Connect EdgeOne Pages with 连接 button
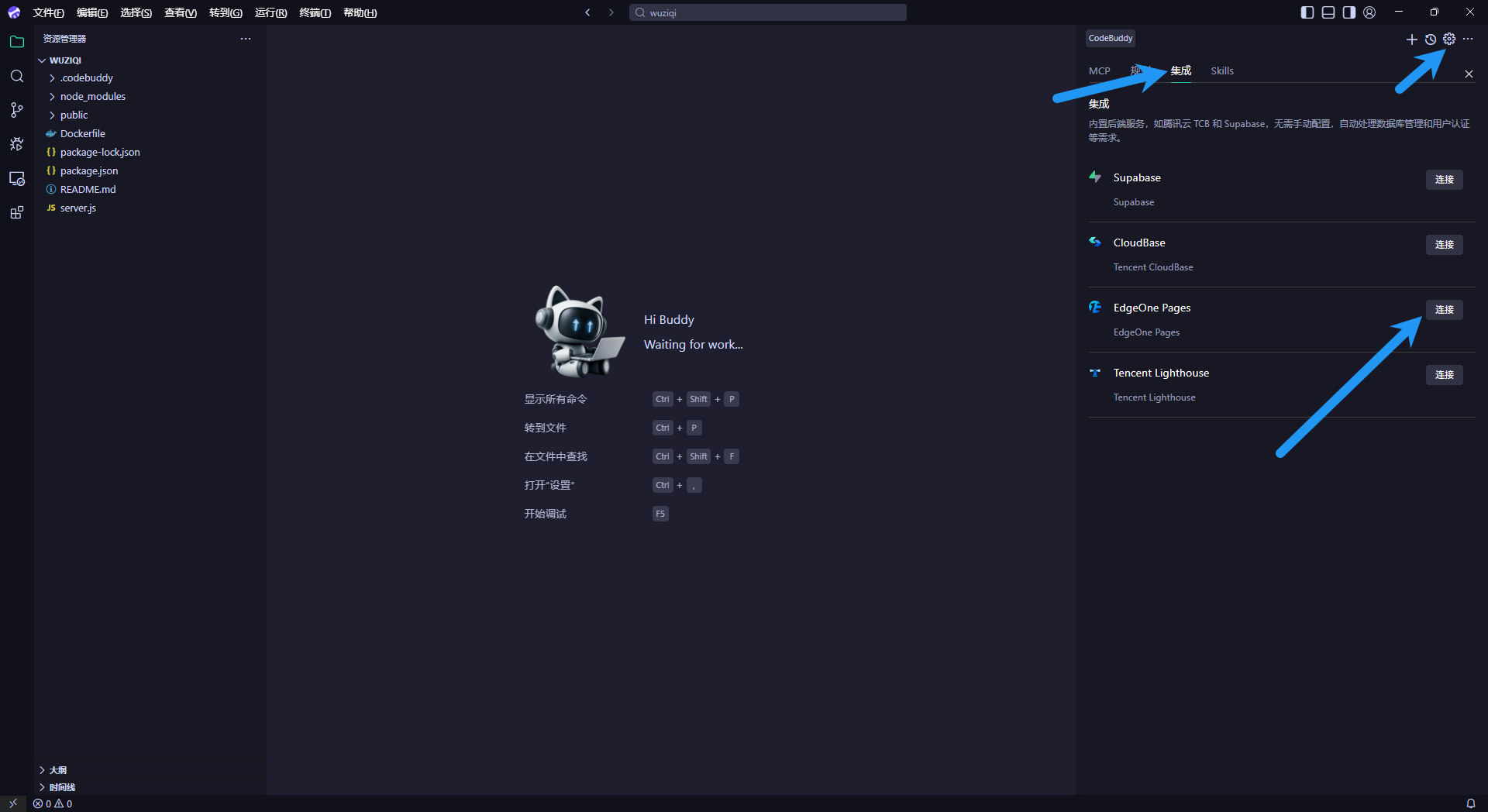 tap(1444, 309)
